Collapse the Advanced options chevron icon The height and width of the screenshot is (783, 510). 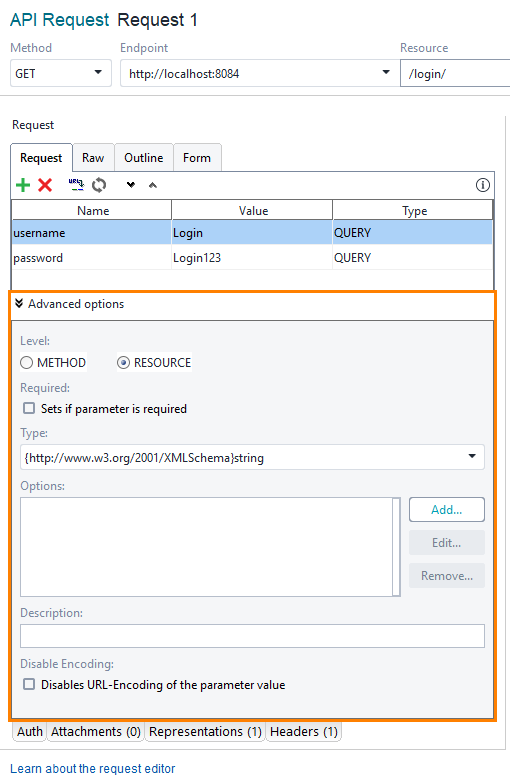tap(19, 304)
